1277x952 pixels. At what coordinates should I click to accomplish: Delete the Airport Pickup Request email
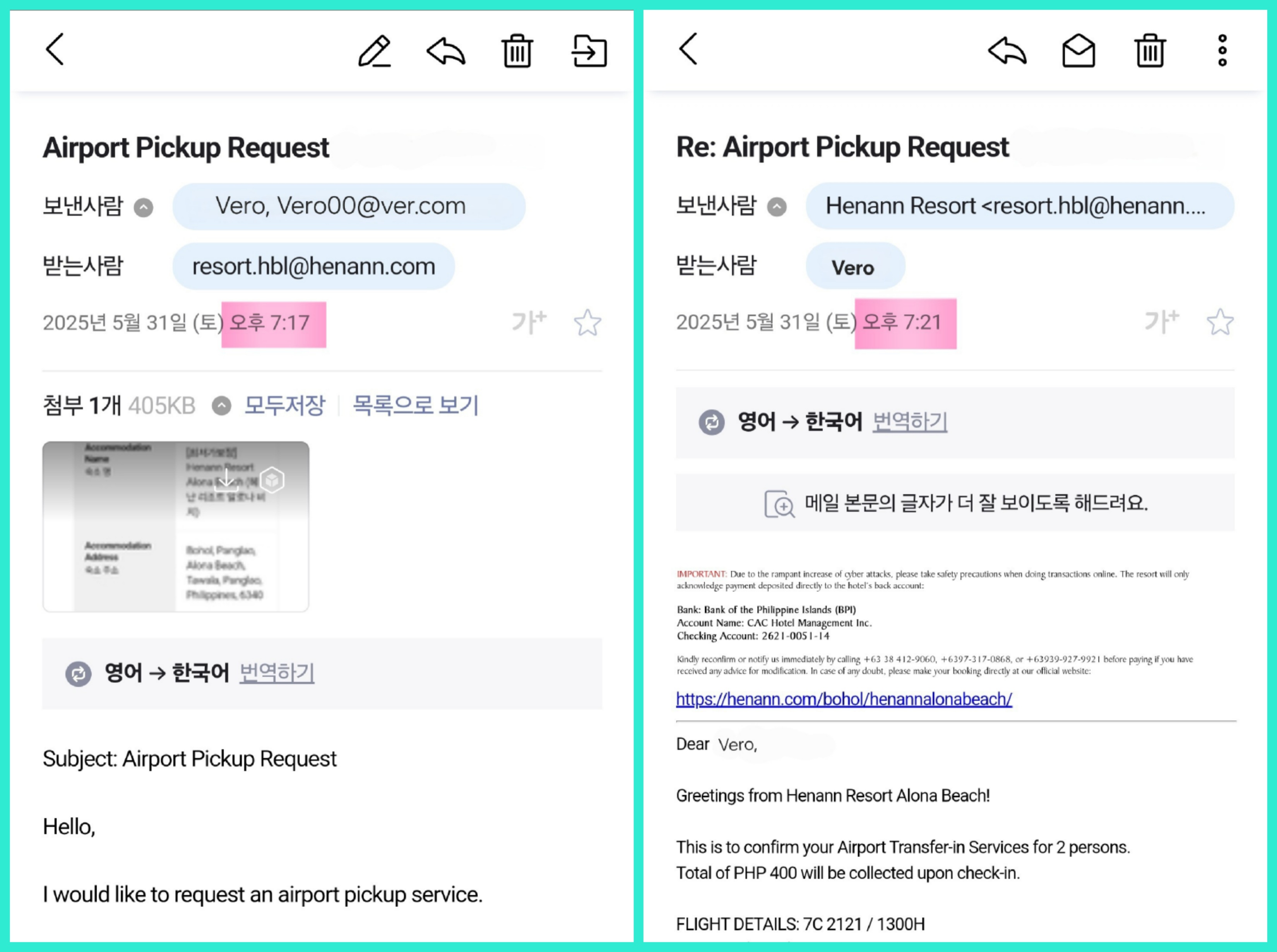click(517, 51)
